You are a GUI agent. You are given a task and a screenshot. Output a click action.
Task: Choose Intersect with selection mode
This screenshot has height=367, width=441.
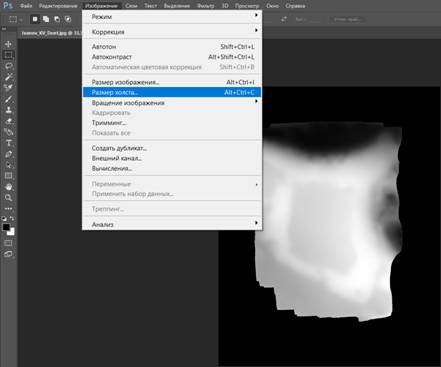(68, 19)
